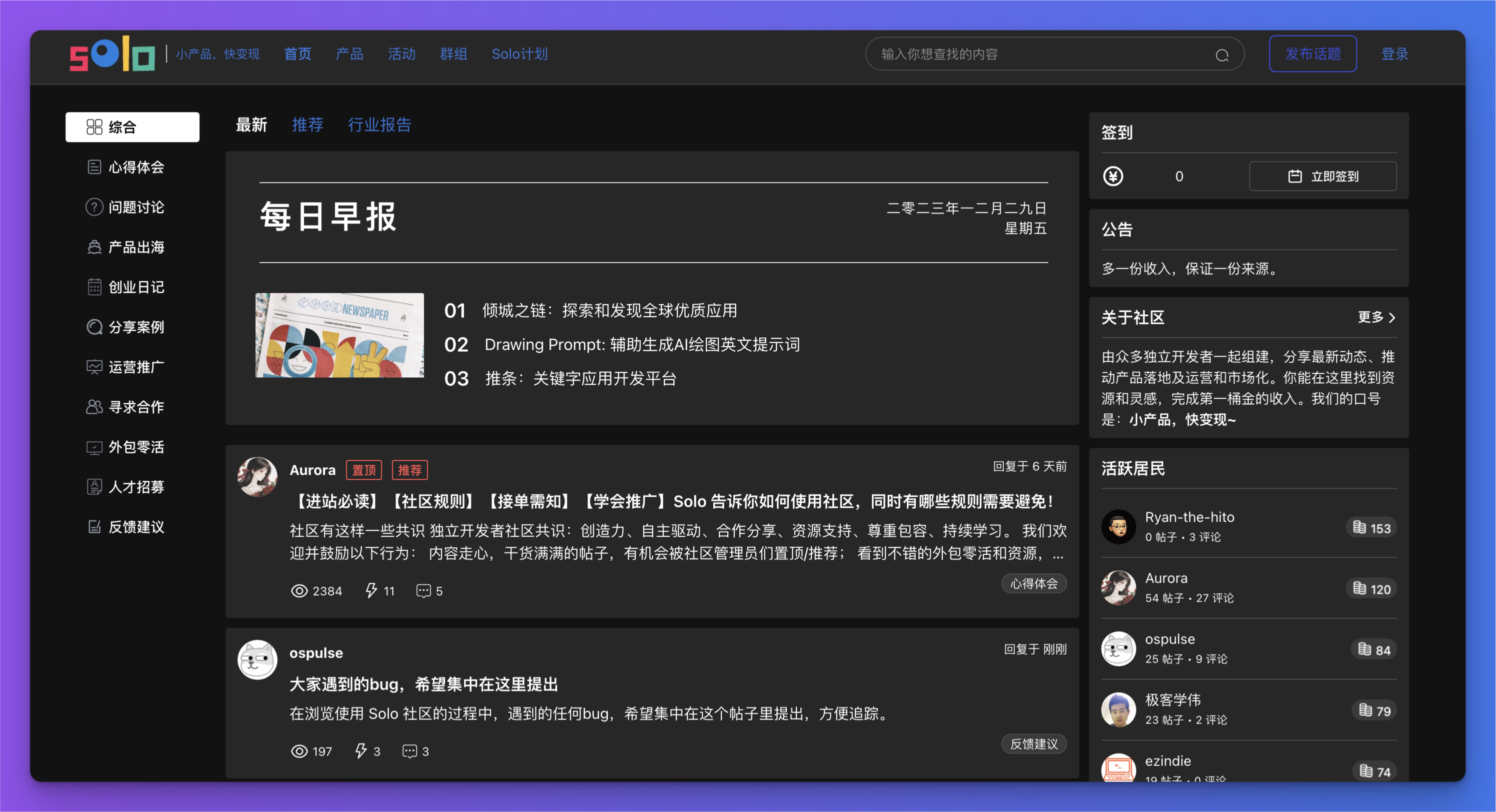
Task: Click the Solo logo in the header
Action: tap(112, 54)
